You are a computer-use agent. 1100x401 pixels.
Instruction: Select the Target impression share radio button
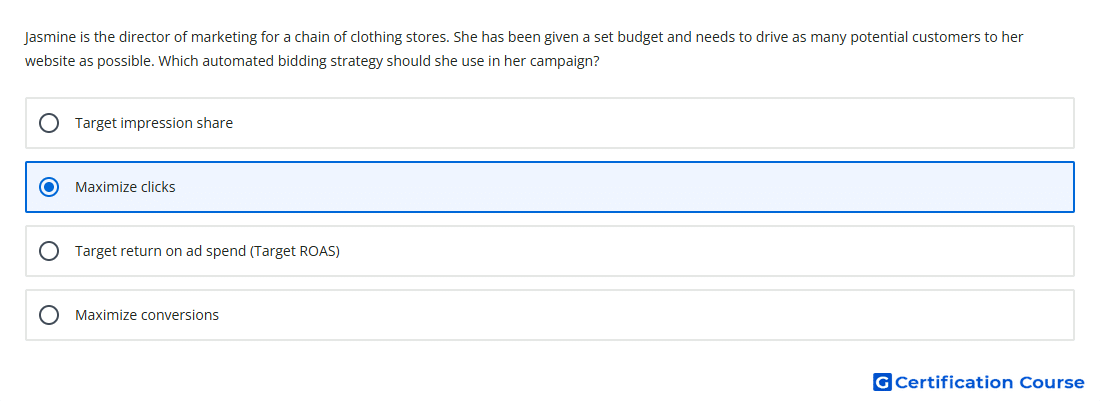tap(49, 123)
